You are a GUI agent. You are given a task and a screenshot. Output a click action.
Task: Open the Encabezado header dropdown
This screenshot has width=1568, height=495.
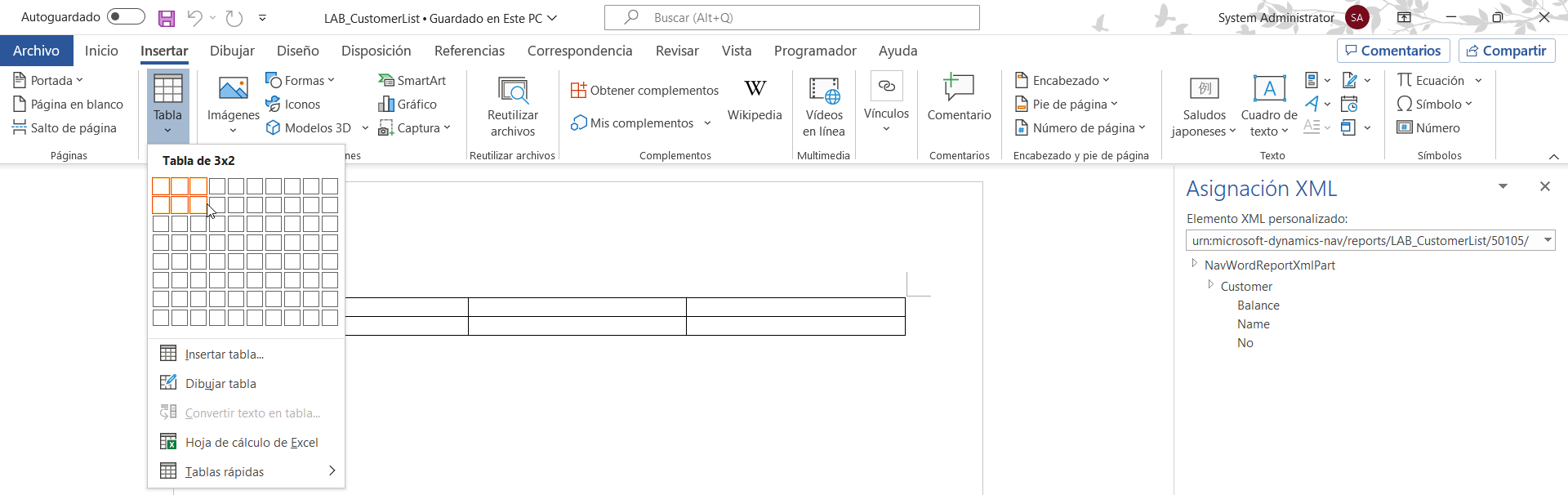[x=1062, y=80]
